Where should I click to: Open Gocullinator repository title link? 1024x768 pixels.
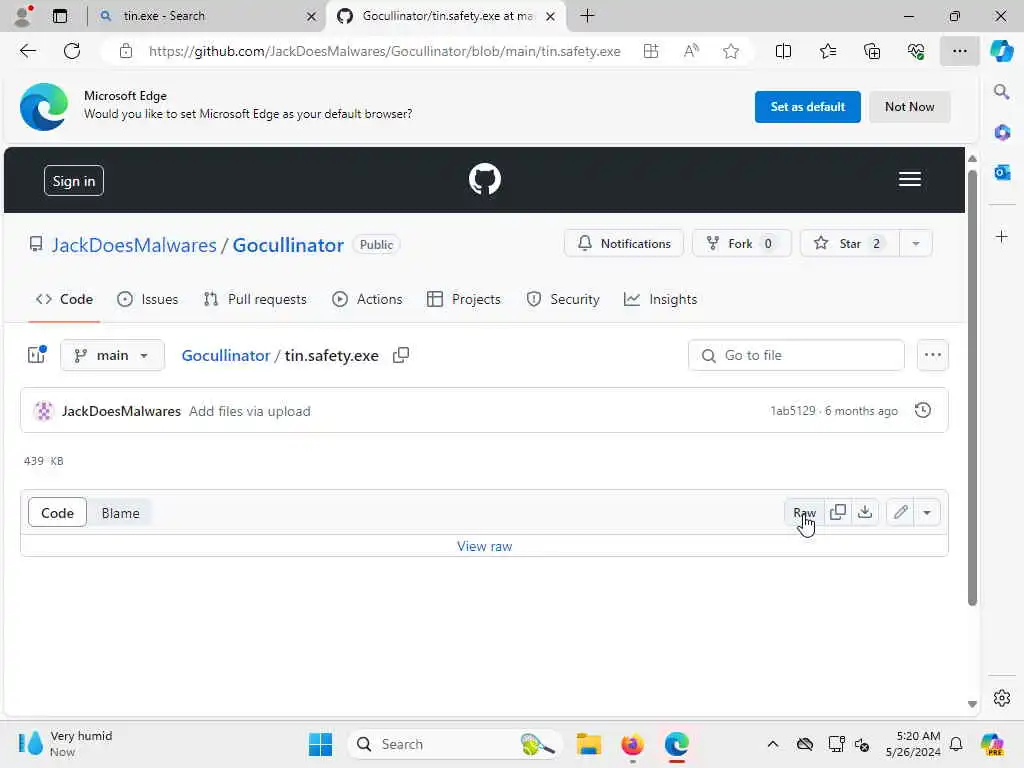(x=288, y=245)
